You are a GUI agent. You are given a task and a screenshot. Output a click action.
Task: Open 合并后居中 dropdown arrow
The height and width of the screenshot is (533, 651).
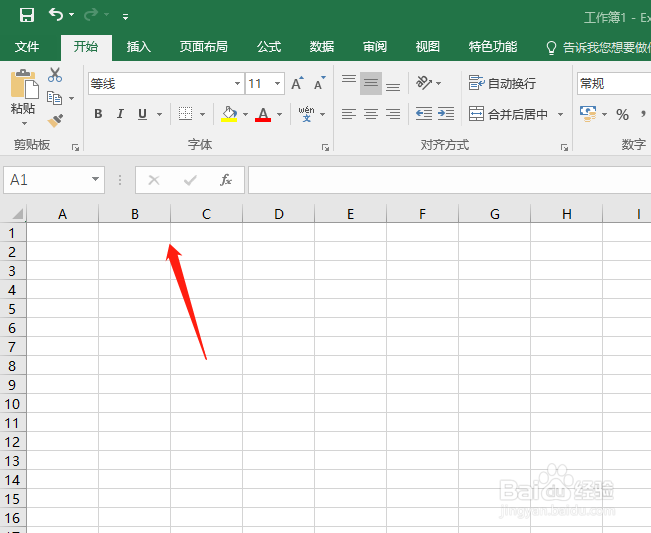(560, 114)
